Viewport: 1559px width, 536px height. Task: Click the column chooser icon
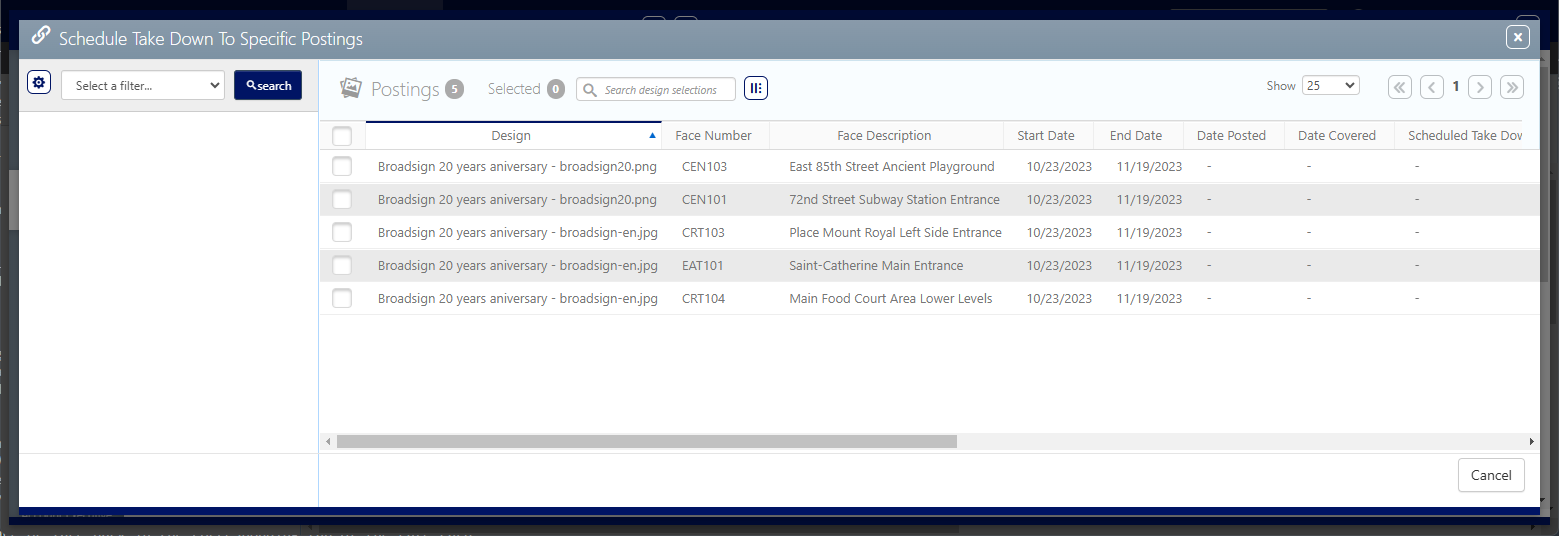[x=756, y=89]
